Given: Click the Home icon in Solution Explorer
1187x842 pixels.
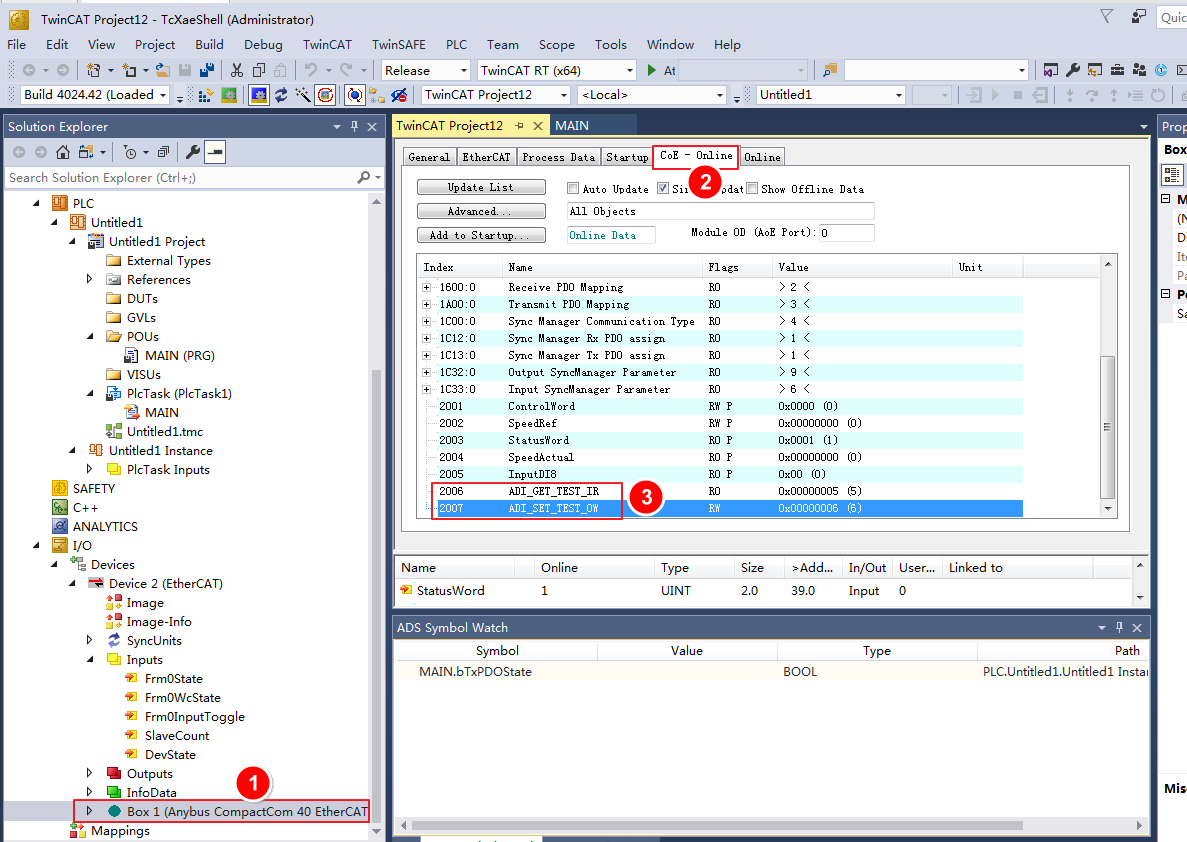Looking at the screenshot, I should tap(63, 152).
